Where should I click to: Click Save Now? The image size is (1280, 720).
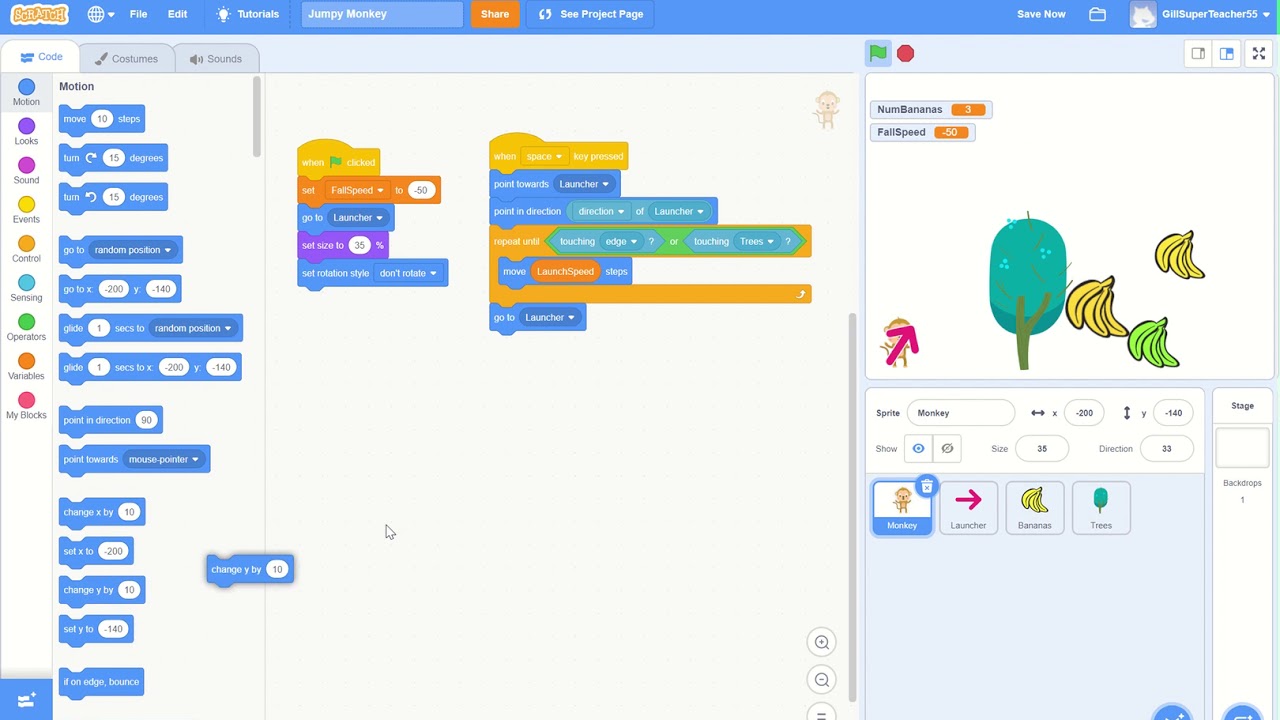click(x=1041, y=14)
